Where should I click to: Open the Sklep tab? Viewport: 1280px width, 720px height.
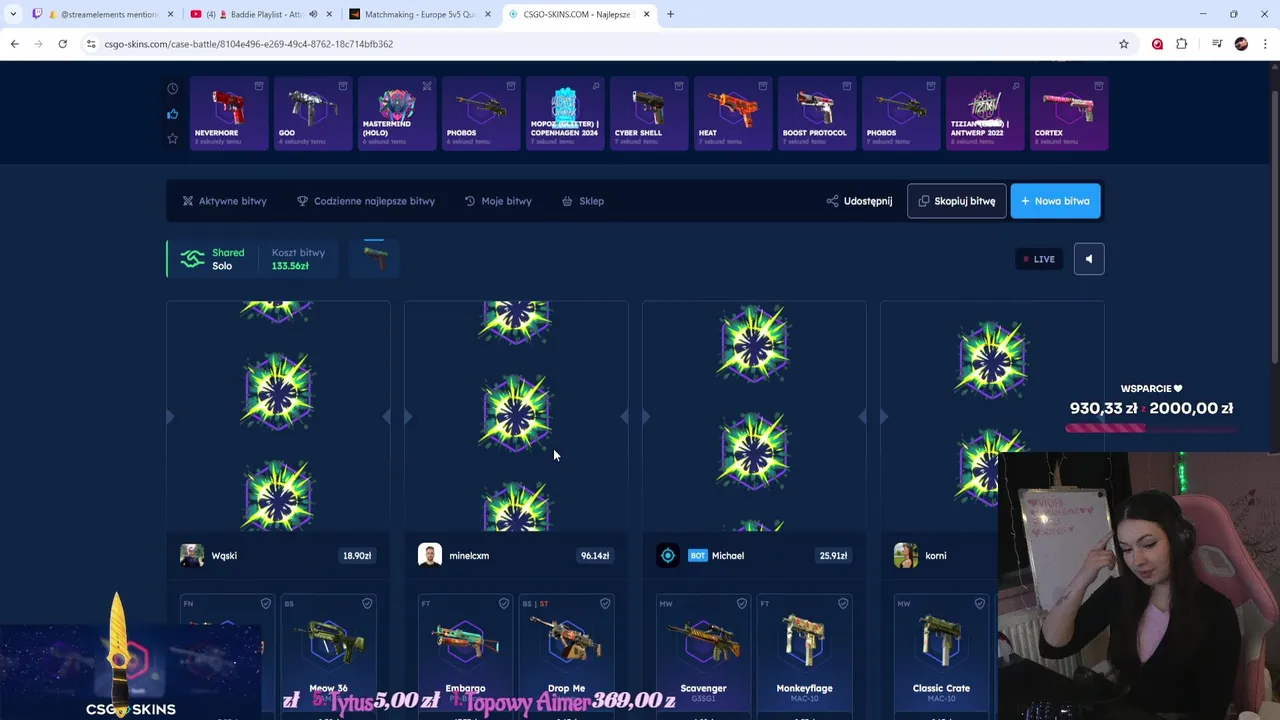(583, 201)
